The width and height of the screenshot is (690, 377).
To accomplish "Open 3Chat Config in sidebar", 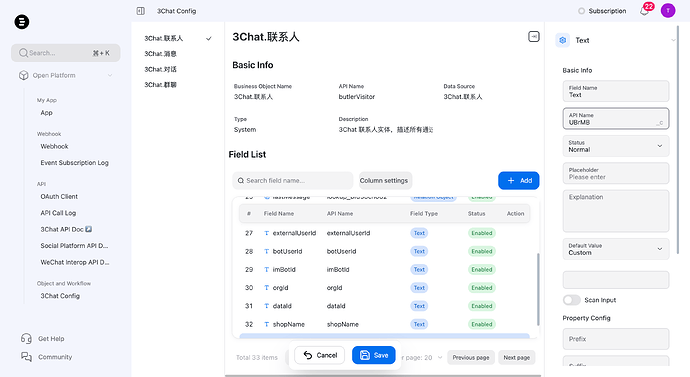I will [60, 296].
